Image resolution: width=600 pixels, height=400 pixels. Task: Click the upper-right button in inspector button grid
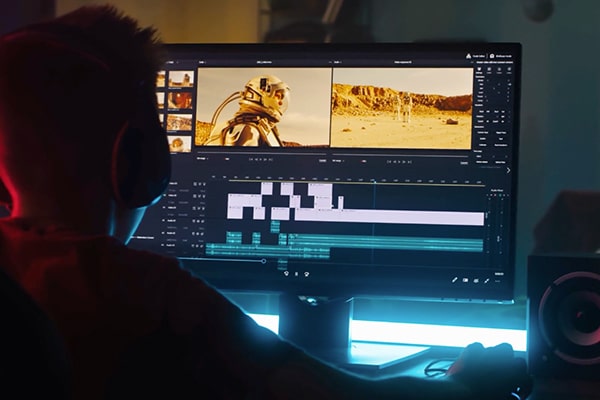point(501,132)
